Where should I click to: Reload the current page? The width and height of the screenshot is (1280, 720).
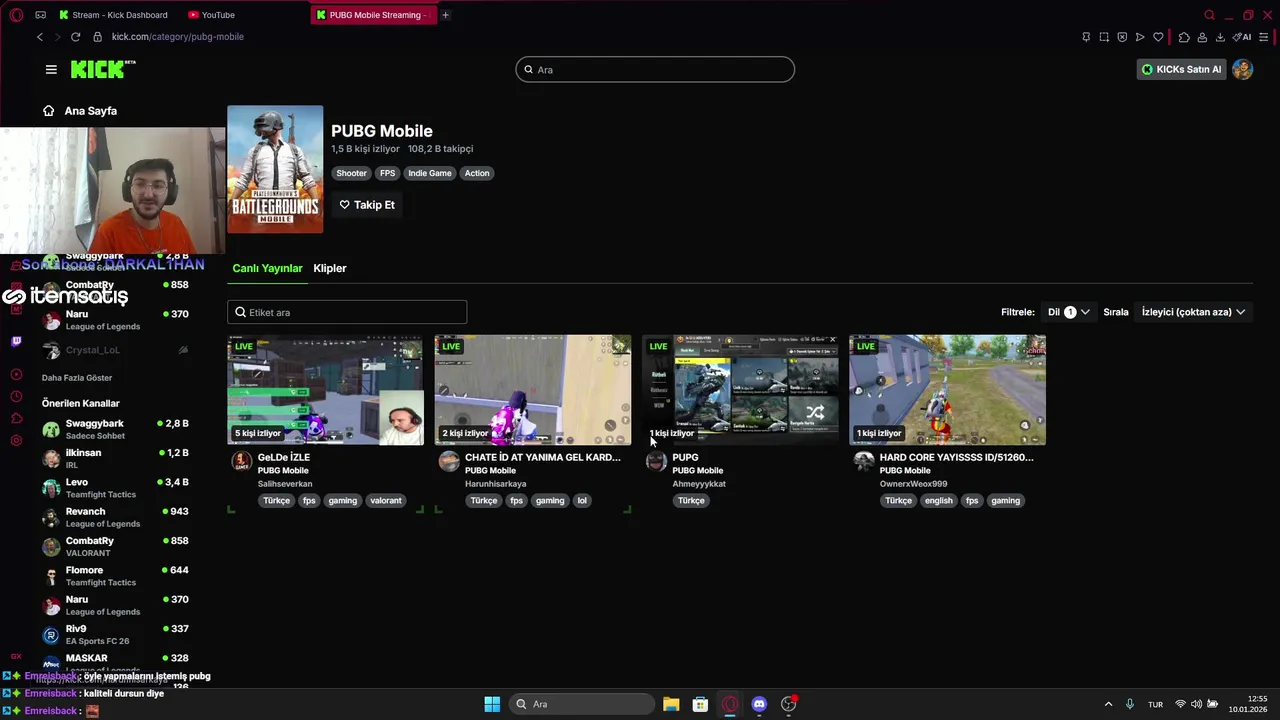(x=75, y=37)
